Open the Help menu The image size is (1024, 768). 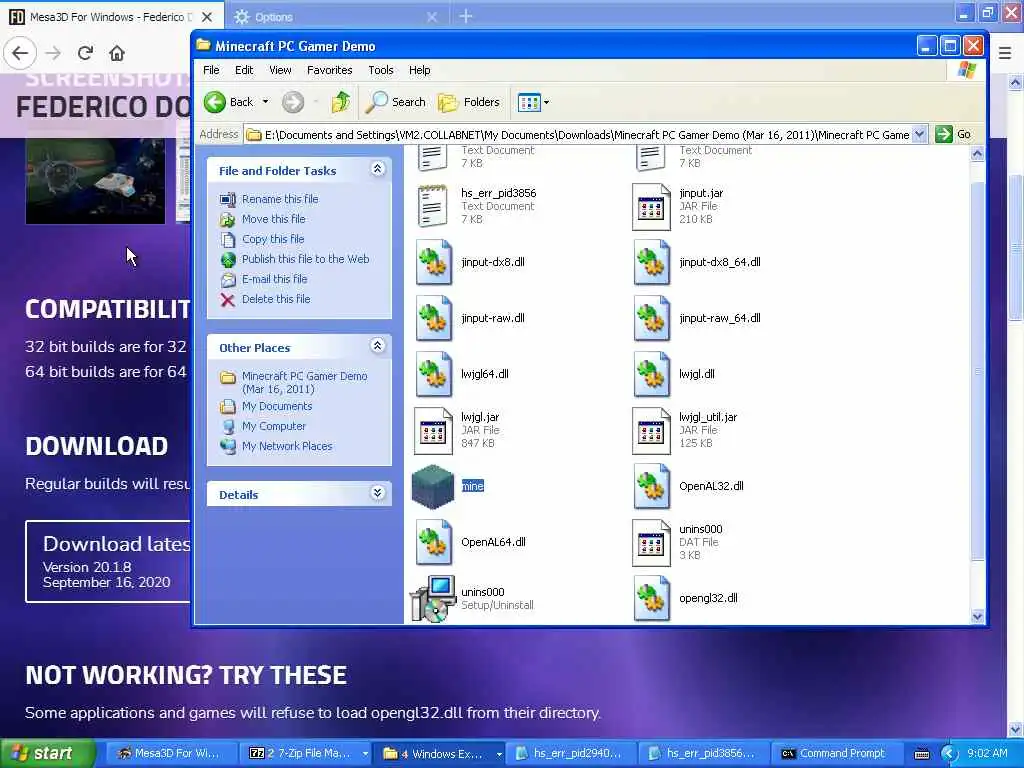pos(419,70)
